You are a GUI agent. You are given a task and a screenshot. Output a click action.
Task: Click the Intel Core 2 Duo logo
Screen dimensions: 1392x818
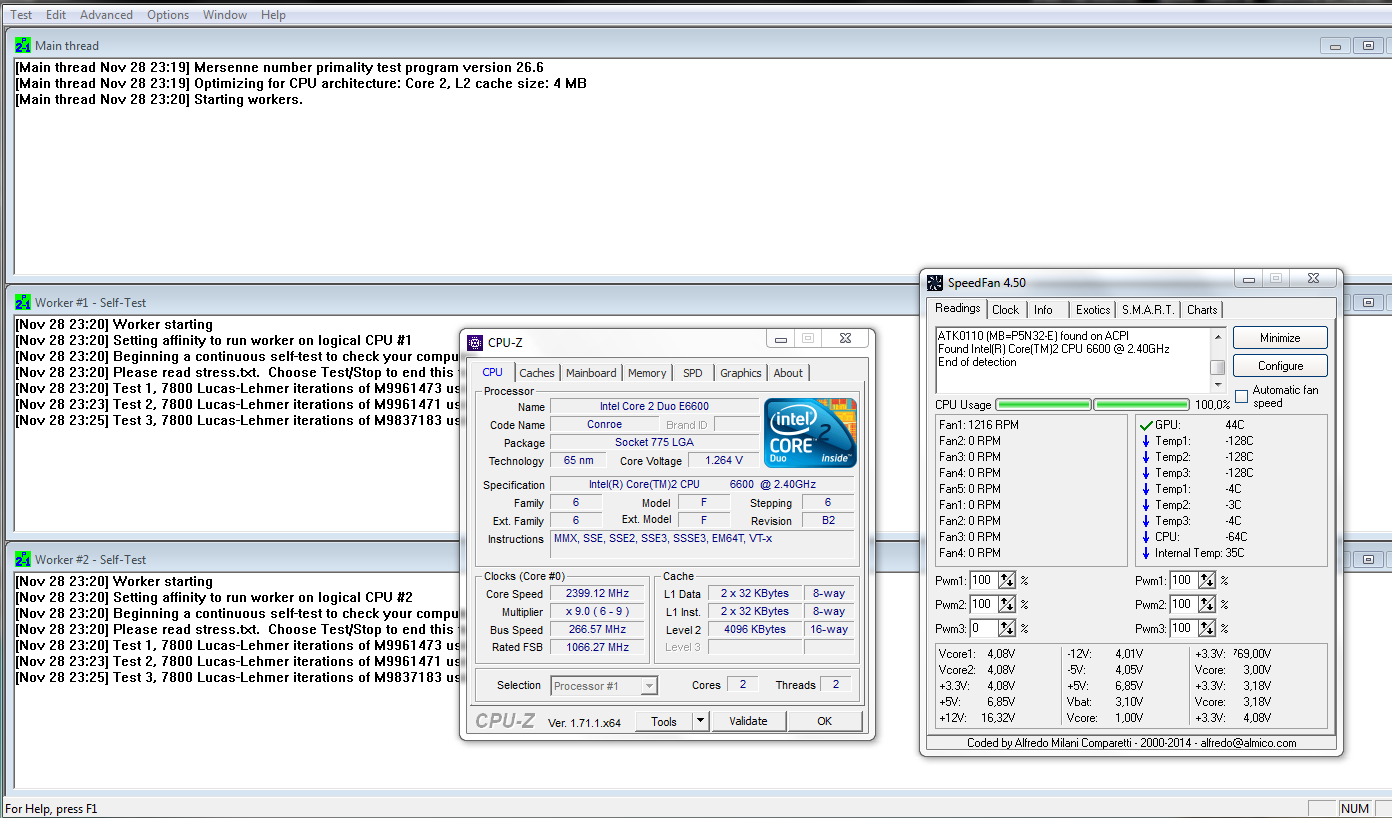(810, 432)
